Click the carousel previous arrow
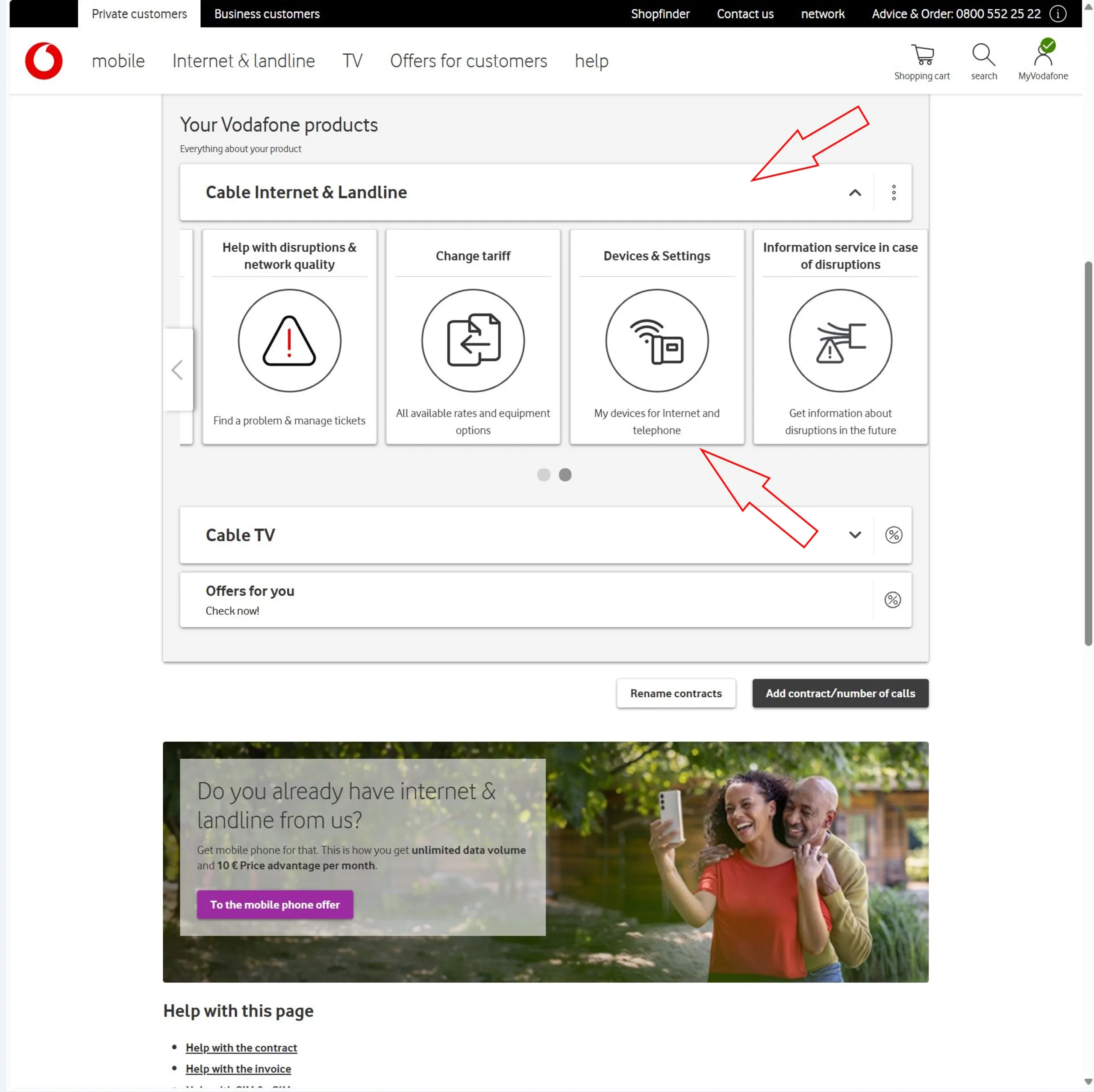 pos(177,370)
